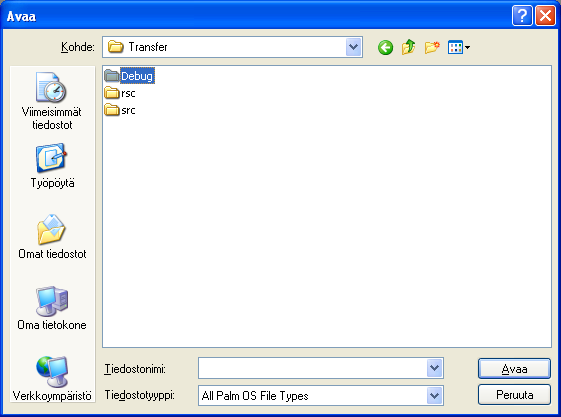Expand the Tiedostonimi dropdown arrow
Screen dimensions: 561x417
(x=434, y=368)
